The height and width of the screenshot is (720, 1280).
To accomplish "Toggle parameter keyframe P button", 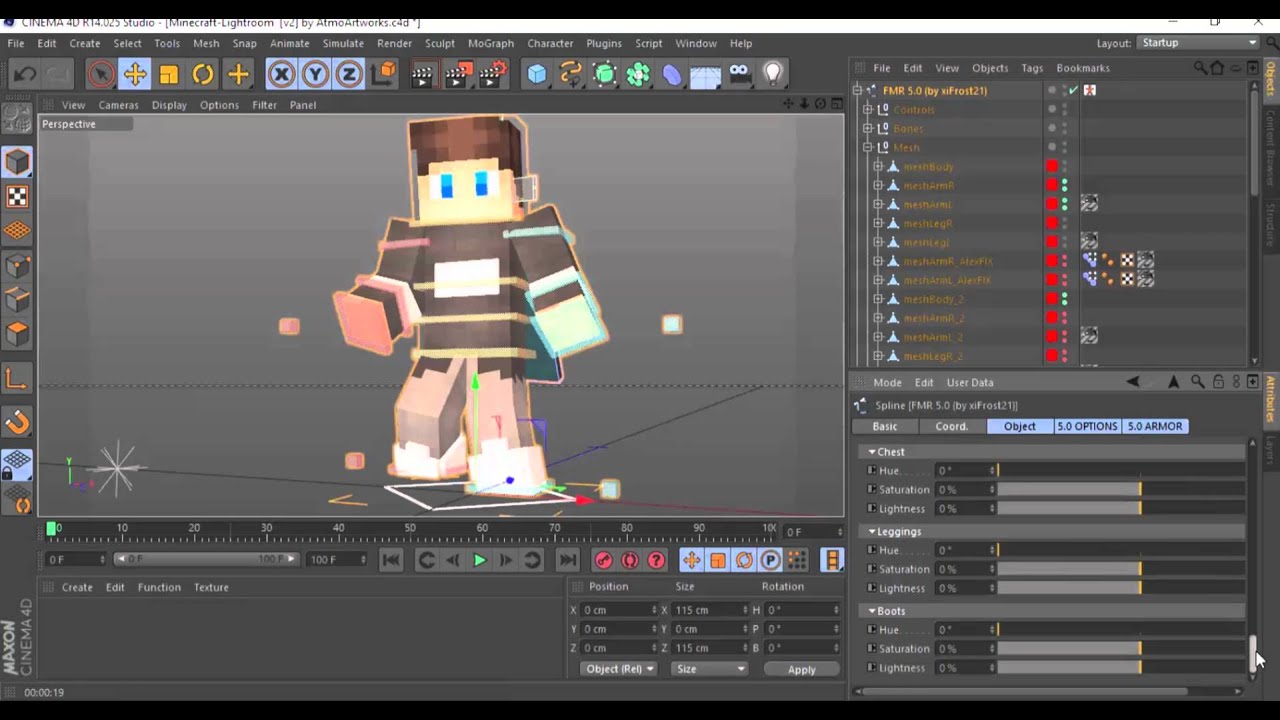I will click(770, 560).
